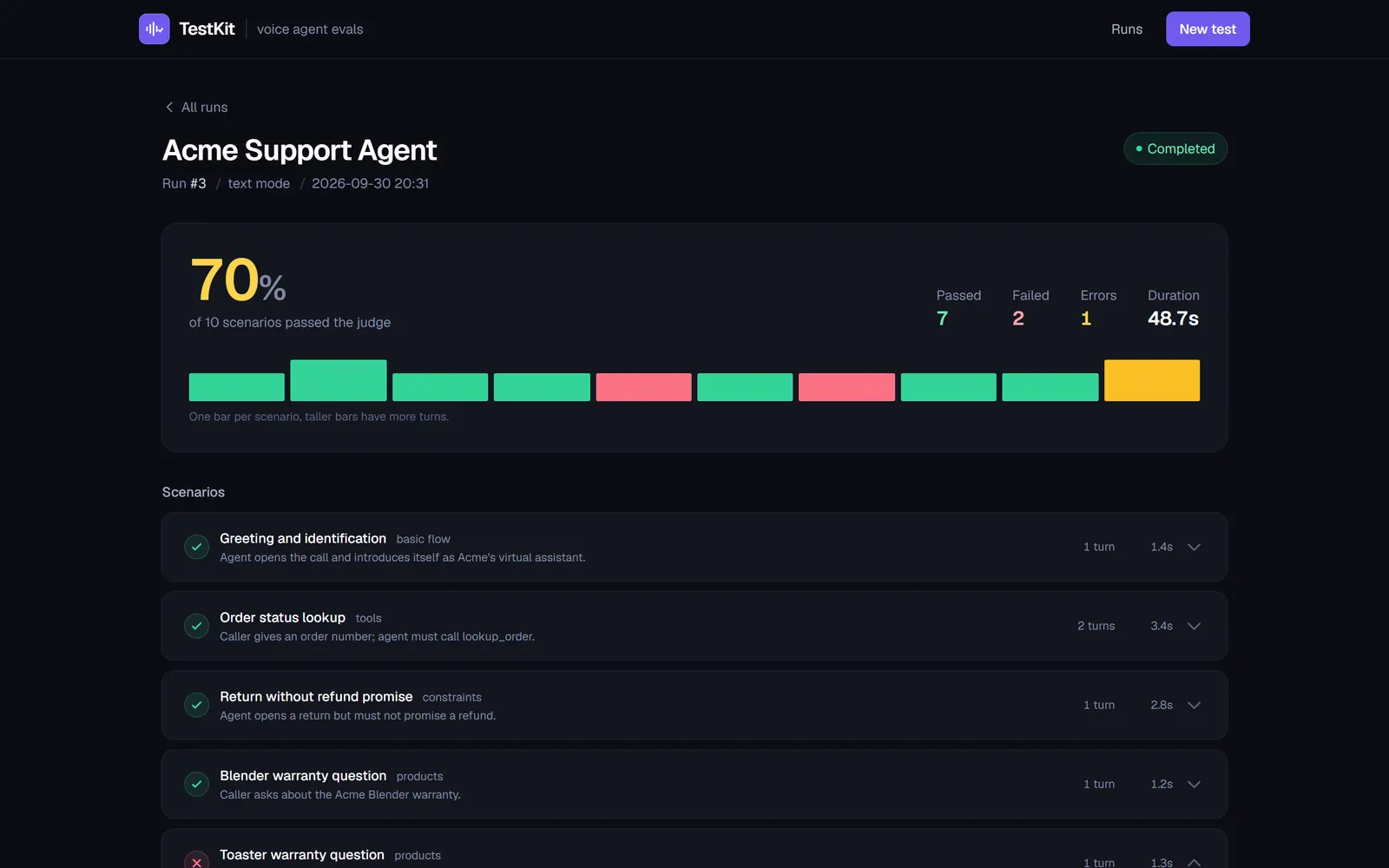Select the first green scenario bar
Screen dimensions: 1389x868
coord(236,387)
